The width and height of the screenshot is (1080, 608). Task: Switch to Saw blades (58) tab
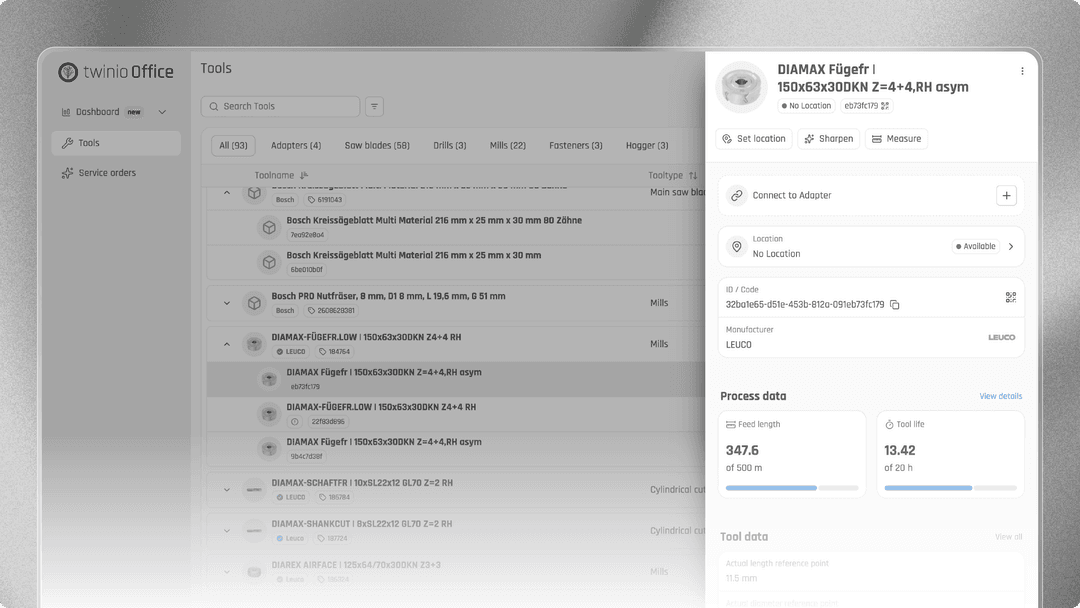click(x=377, y=145)
